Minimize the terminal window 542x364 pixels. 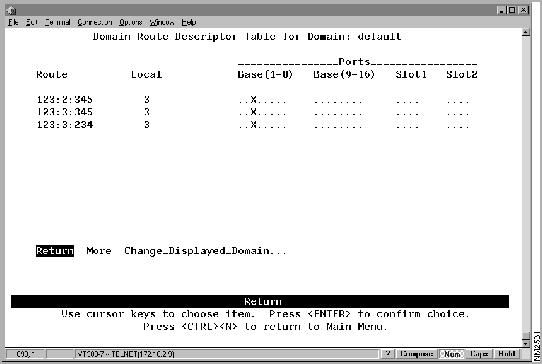502,10
